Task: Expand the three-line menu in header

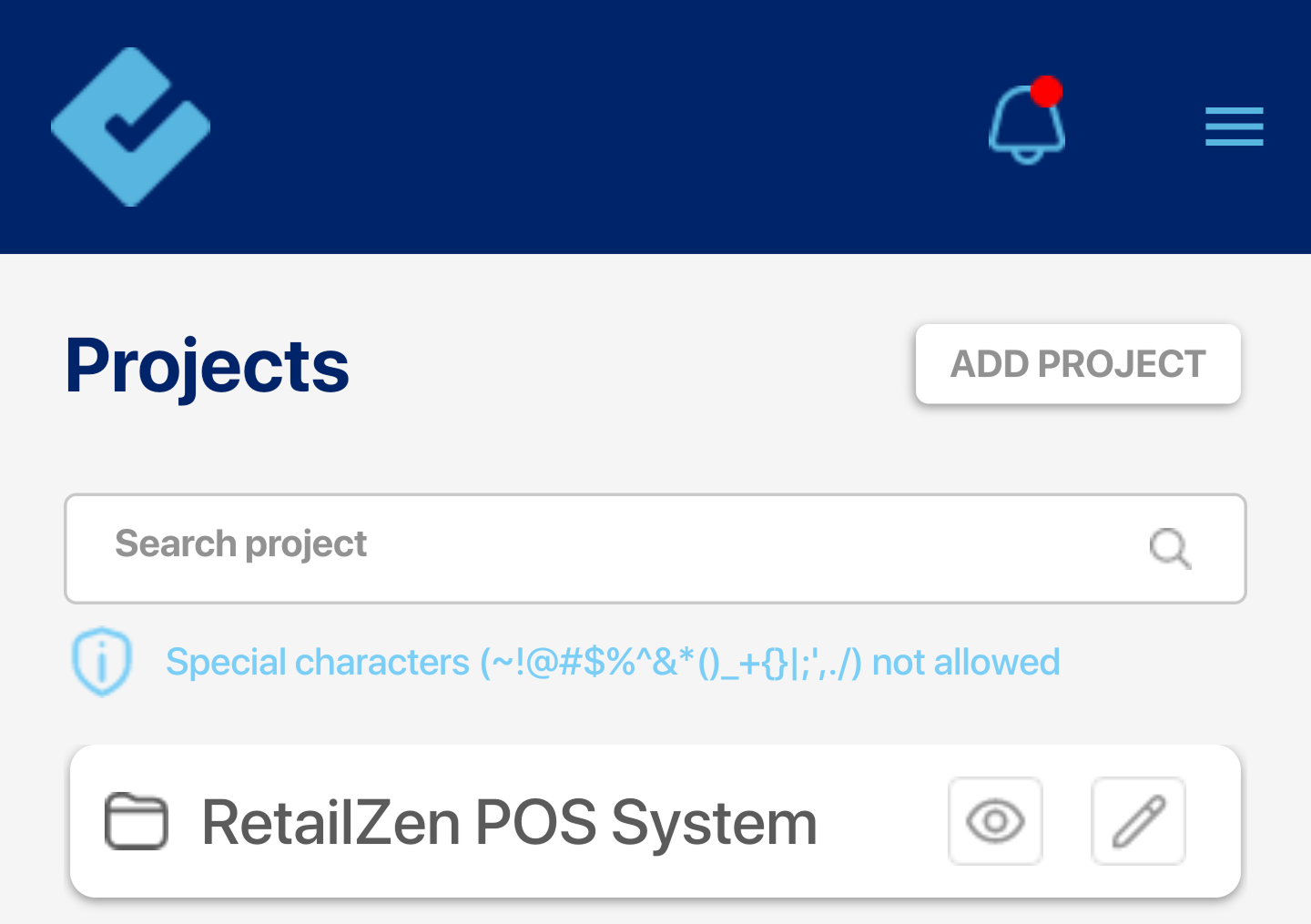Action: (1234, 127)
